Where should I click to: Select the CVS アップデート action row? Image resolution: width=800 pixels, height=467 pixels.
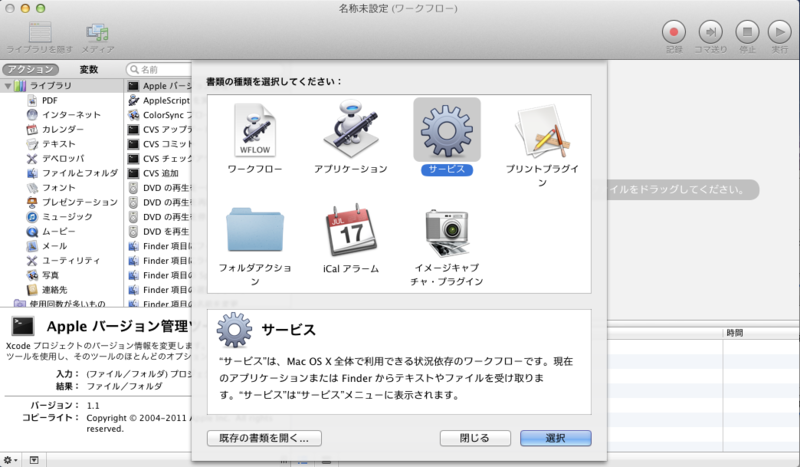pos(159,130)
